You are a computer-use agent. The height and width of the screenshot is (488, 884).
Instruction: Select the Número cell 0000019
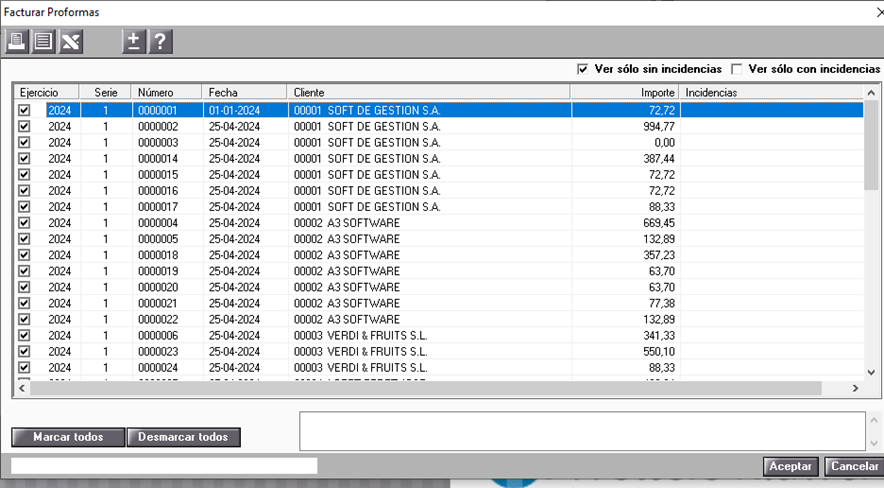point(167,271)
